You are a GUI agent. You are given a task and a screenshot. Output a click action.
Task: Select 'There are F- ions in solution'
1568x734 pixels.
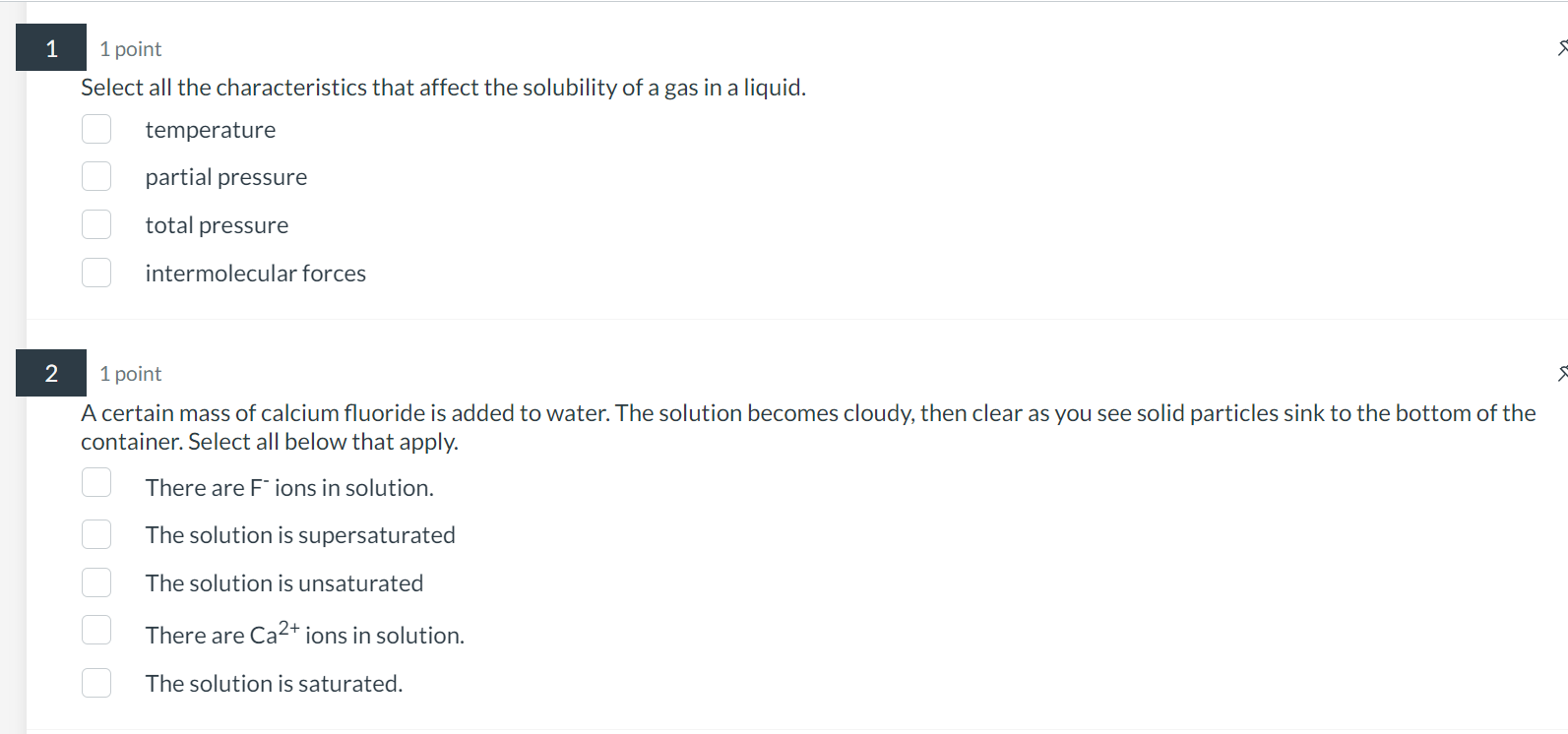point(96,482)
